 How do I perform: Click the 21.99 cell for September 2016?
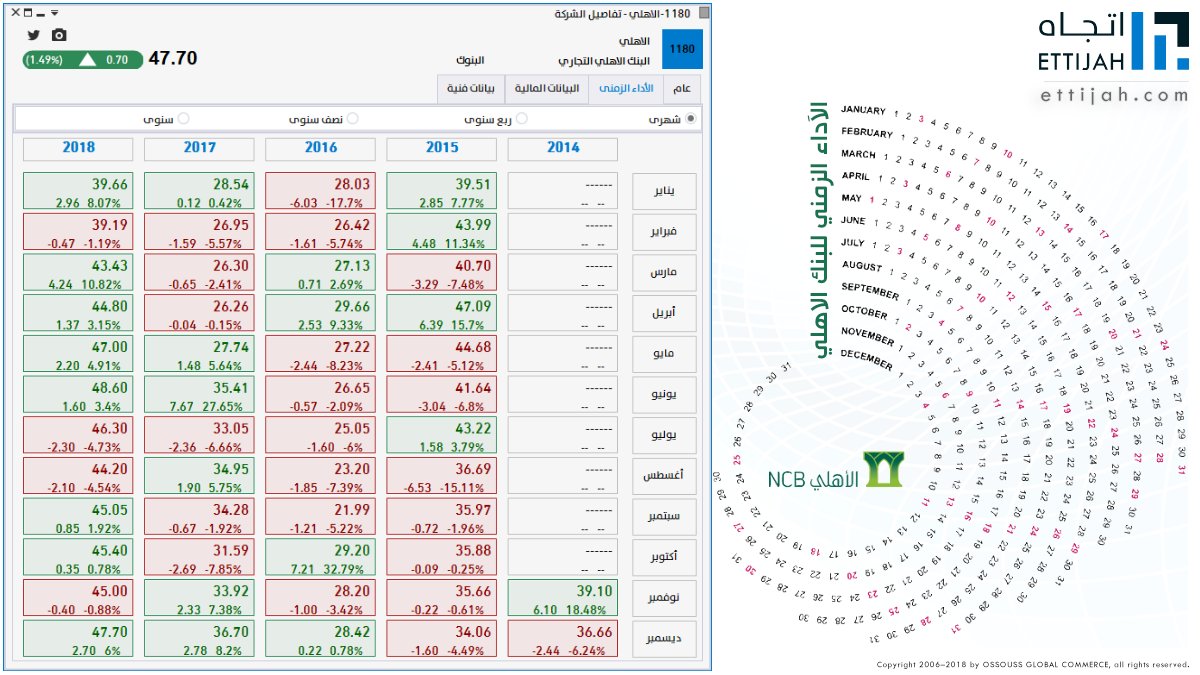(x=321, y=517)
